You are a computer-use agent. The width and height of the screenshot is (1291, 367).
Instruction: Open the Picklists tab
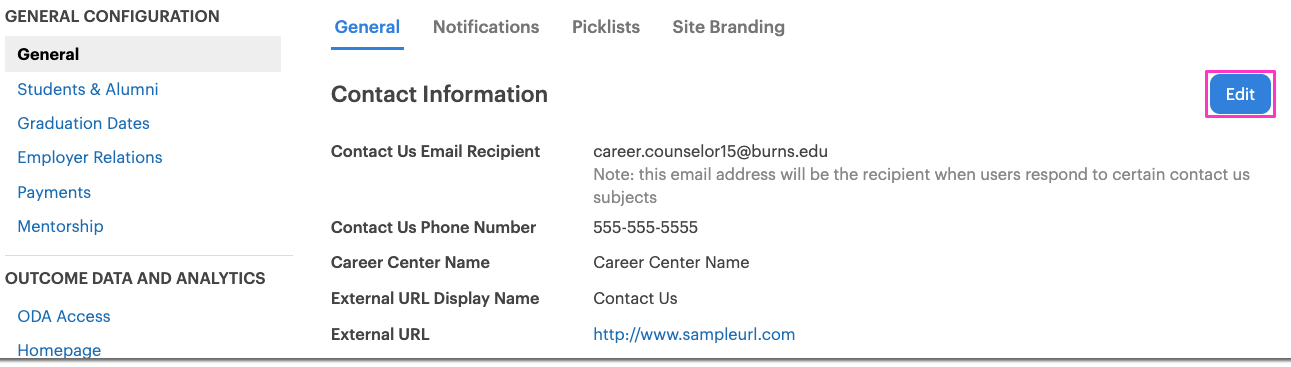pos(606,27)
